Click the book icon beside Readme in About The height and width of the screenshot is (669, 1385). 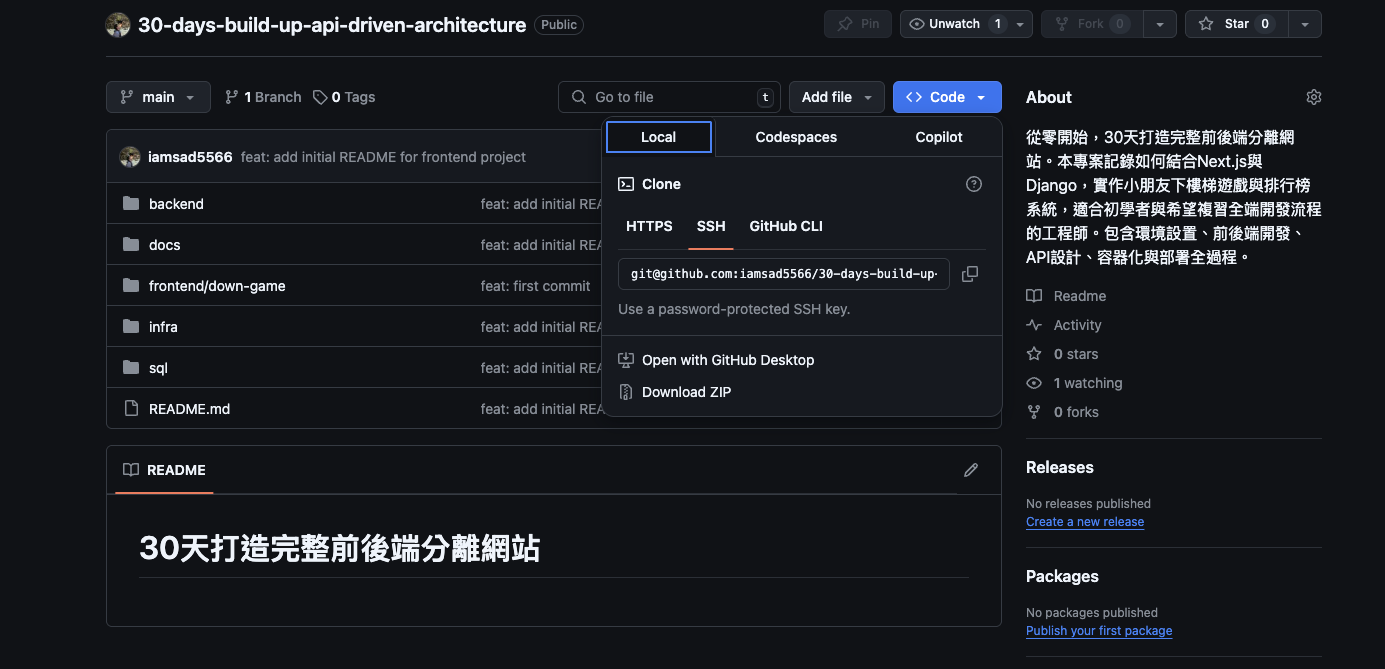point(1034,296)
